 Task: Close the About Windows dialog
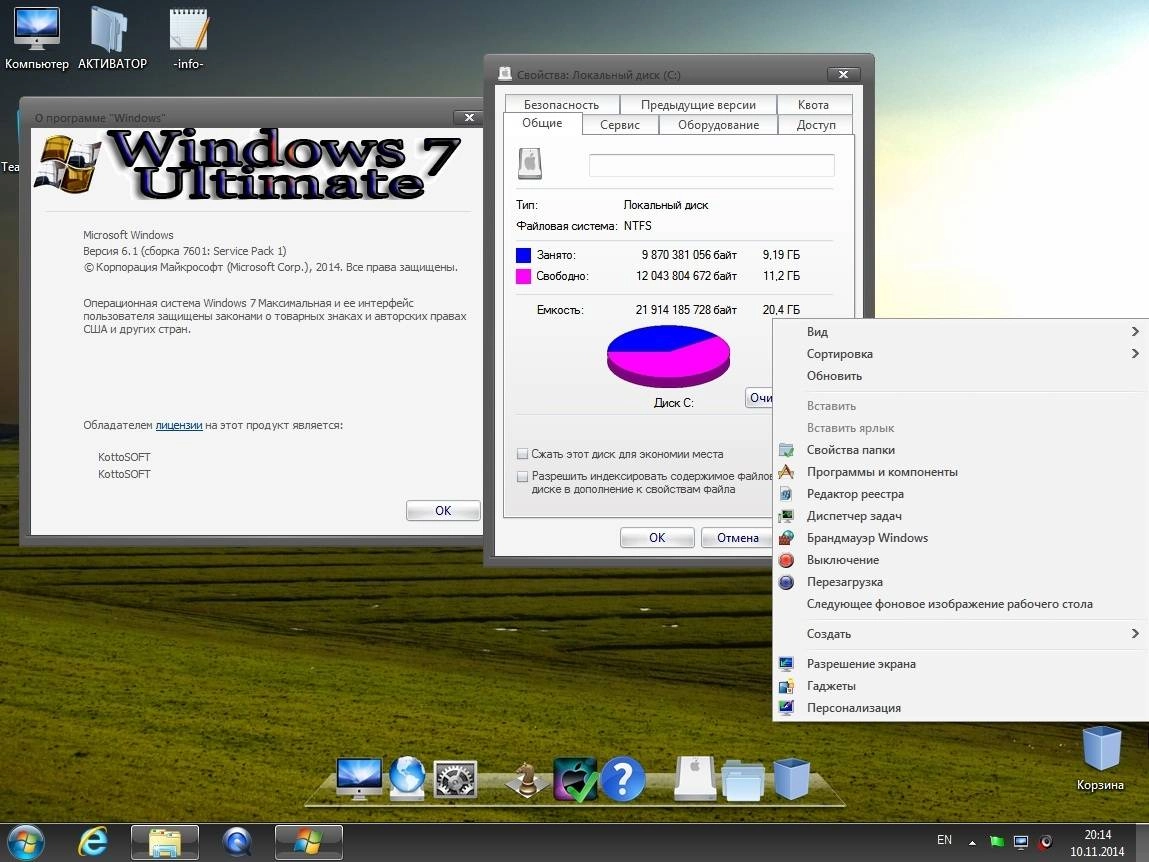point(469,117)
